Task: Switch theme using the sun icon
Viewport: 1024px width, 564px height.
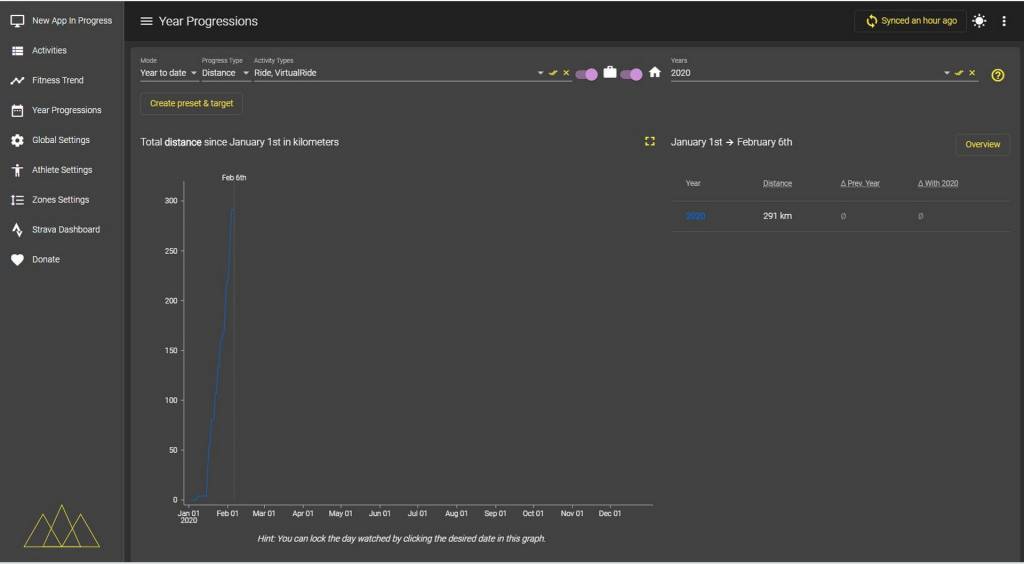Action: point(979,21)
